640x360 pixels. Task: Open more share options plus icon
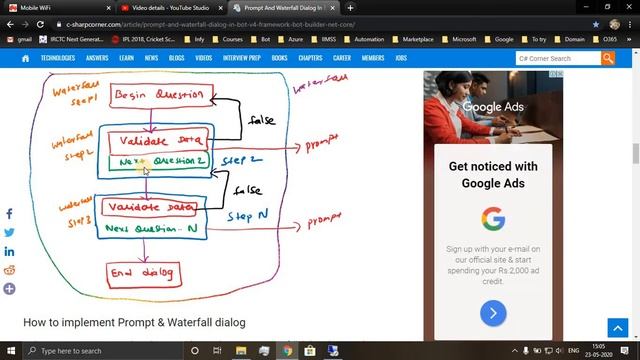[9, 289]
